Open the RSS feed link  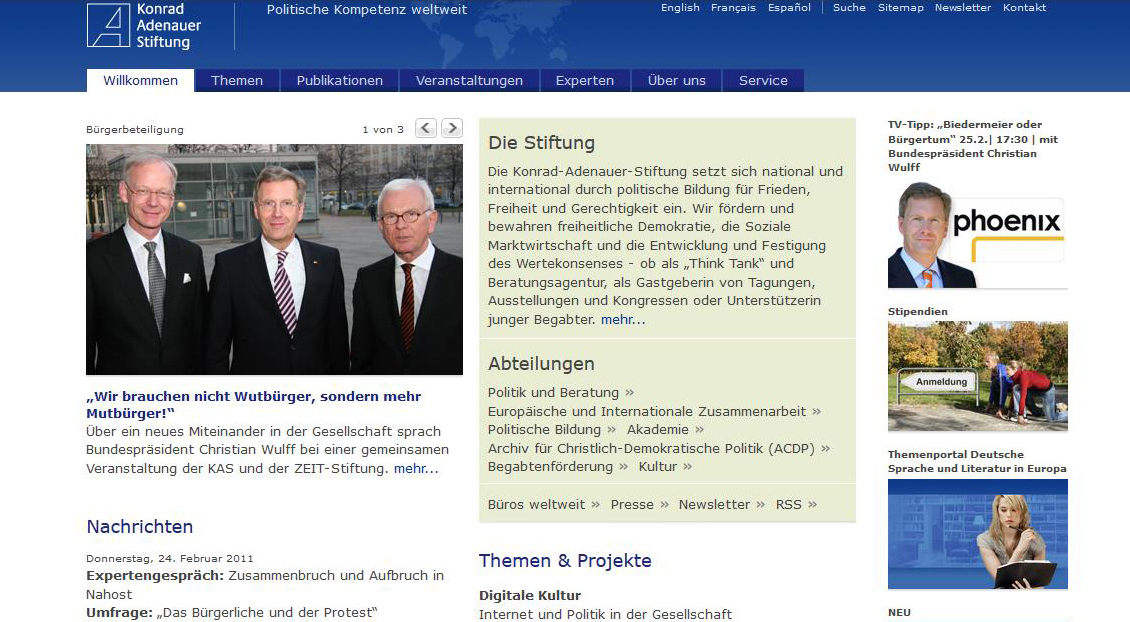click(x=789, y=505)
